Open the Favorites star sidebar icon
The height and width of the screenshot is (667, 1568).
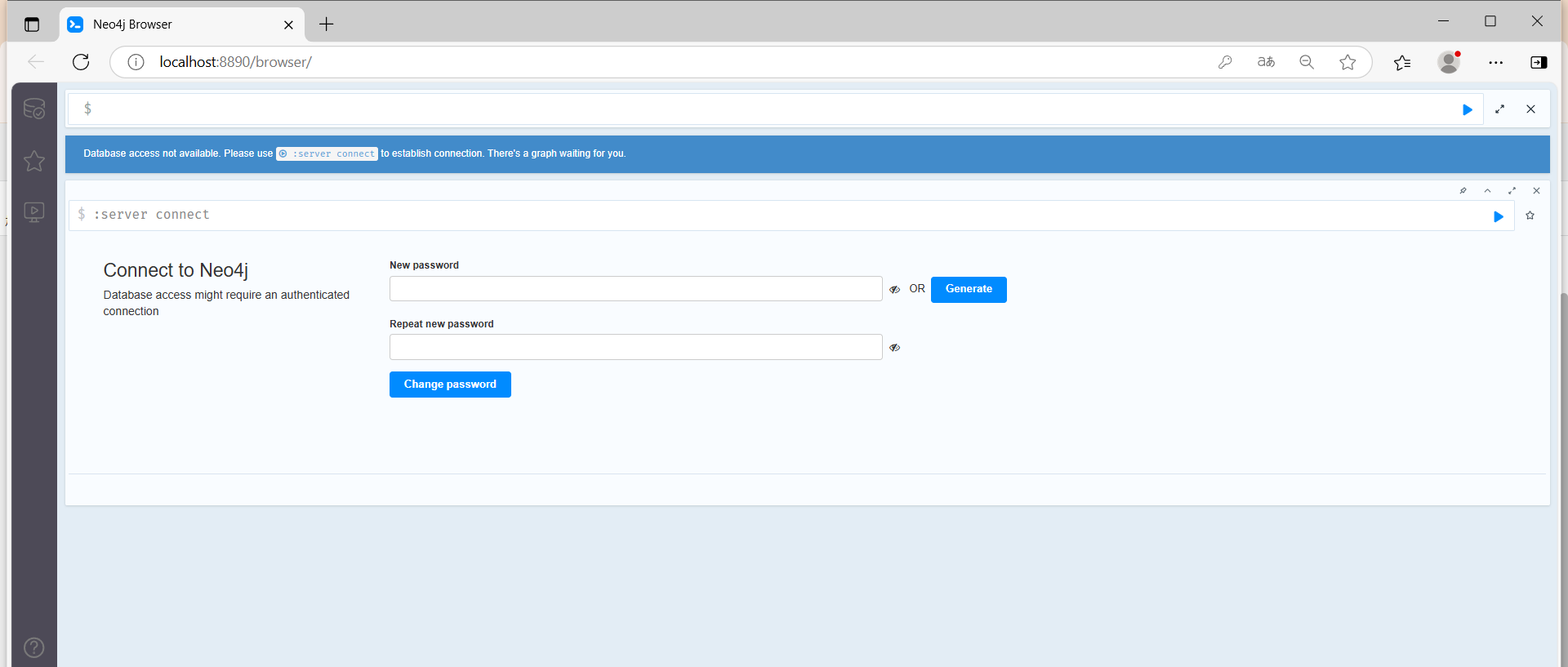click(34, 161)
